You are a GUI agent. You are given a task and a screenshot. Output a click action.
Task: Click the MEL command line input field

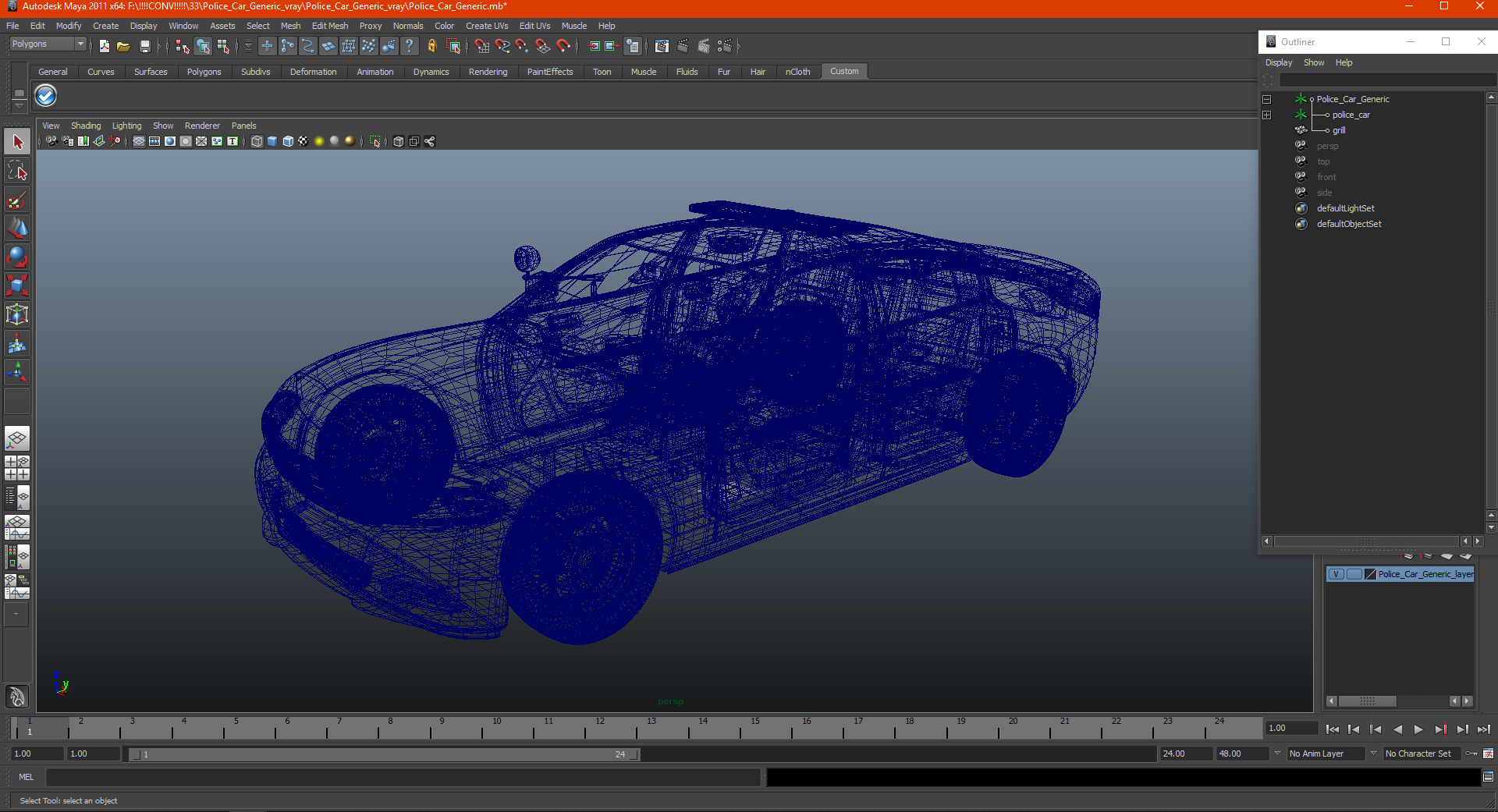[x=403, y=777]
